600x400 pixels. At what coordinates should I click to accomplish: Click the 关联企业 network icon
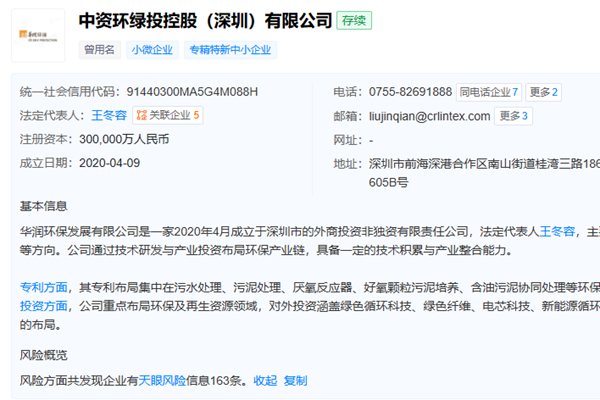pyautogui.click(x=142, y=115)
